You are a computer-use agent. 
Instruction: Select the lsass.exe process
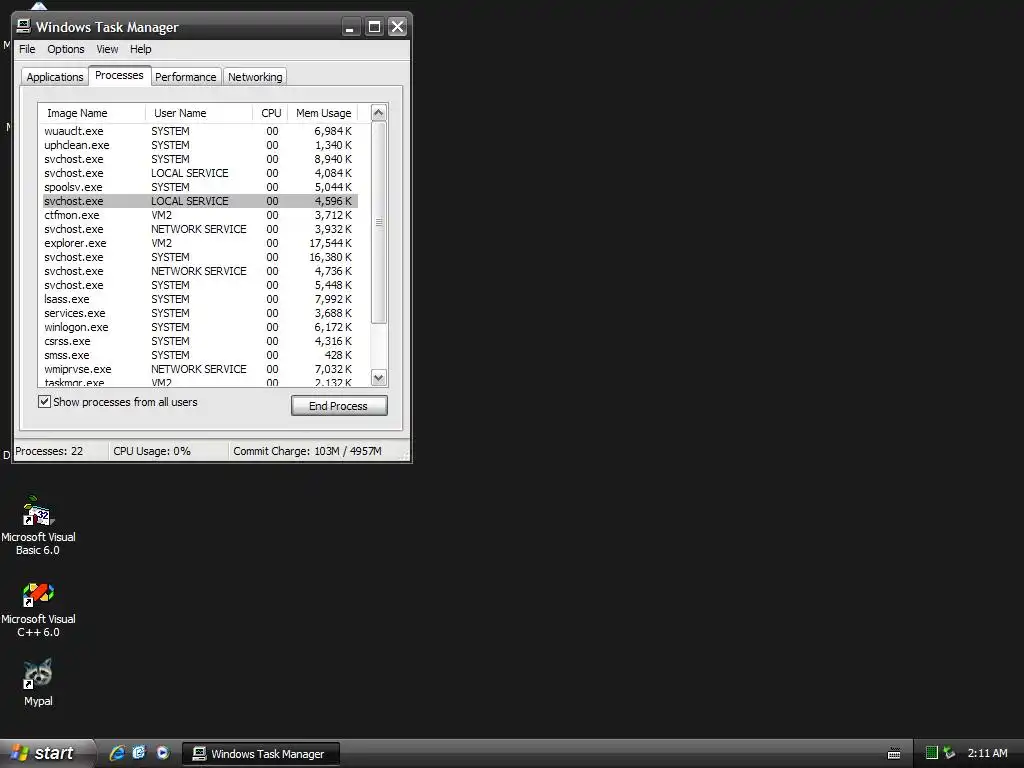(x=200, y=299)
